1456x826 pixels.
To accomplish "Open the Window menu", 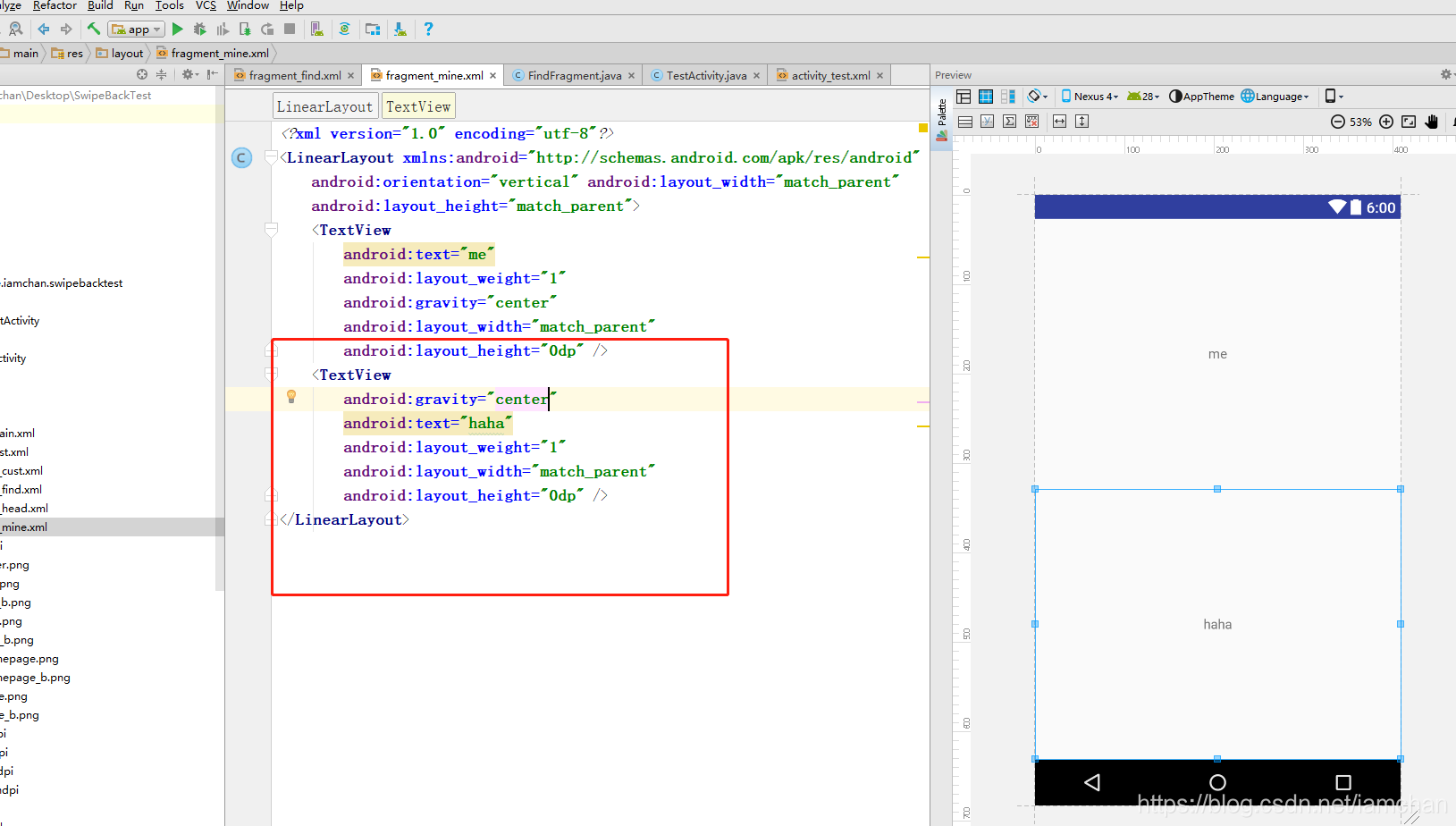I will (248, 5).
